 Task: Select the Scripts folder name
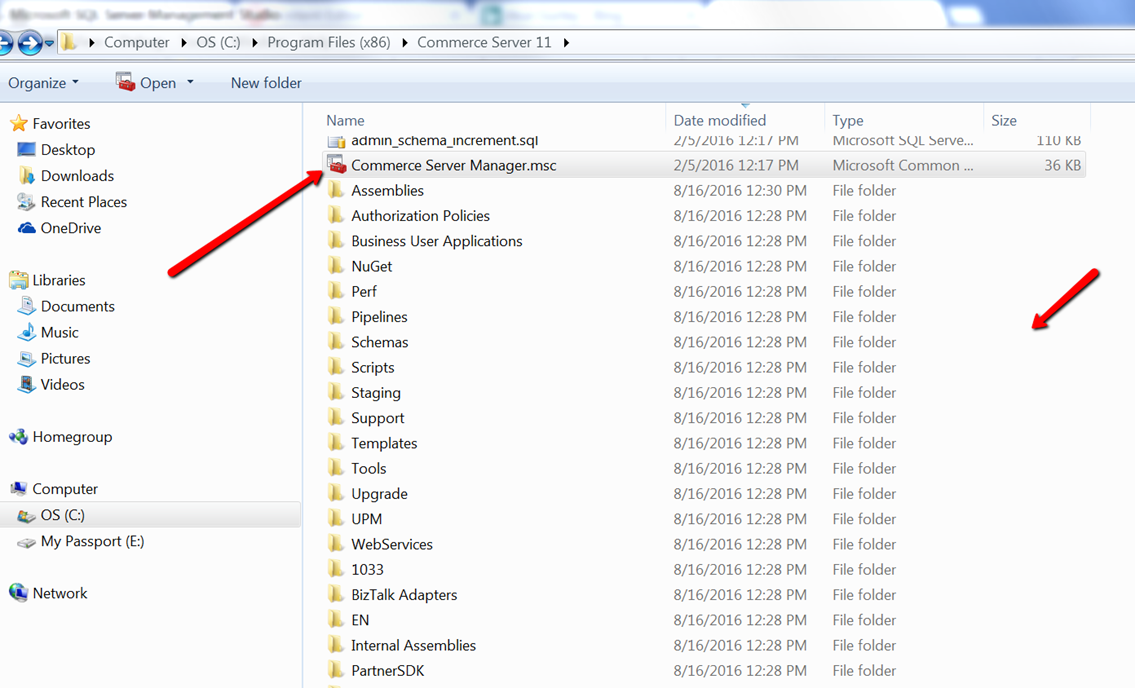373,368
